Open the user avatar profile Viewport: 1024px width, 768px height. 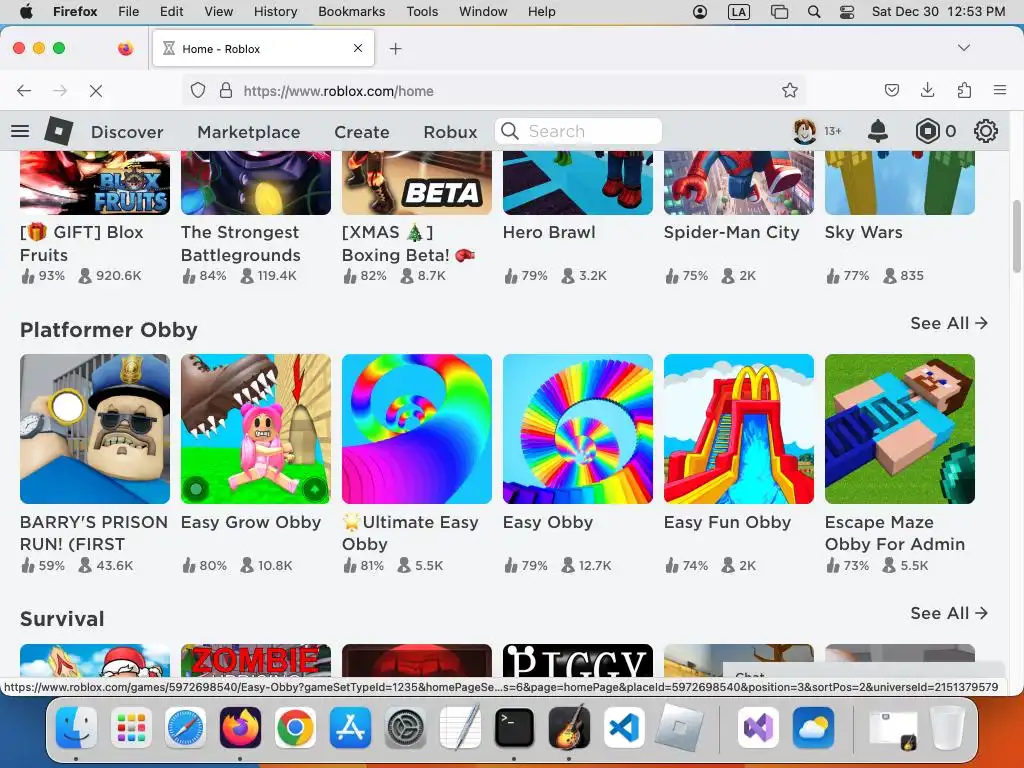(805, 131)
